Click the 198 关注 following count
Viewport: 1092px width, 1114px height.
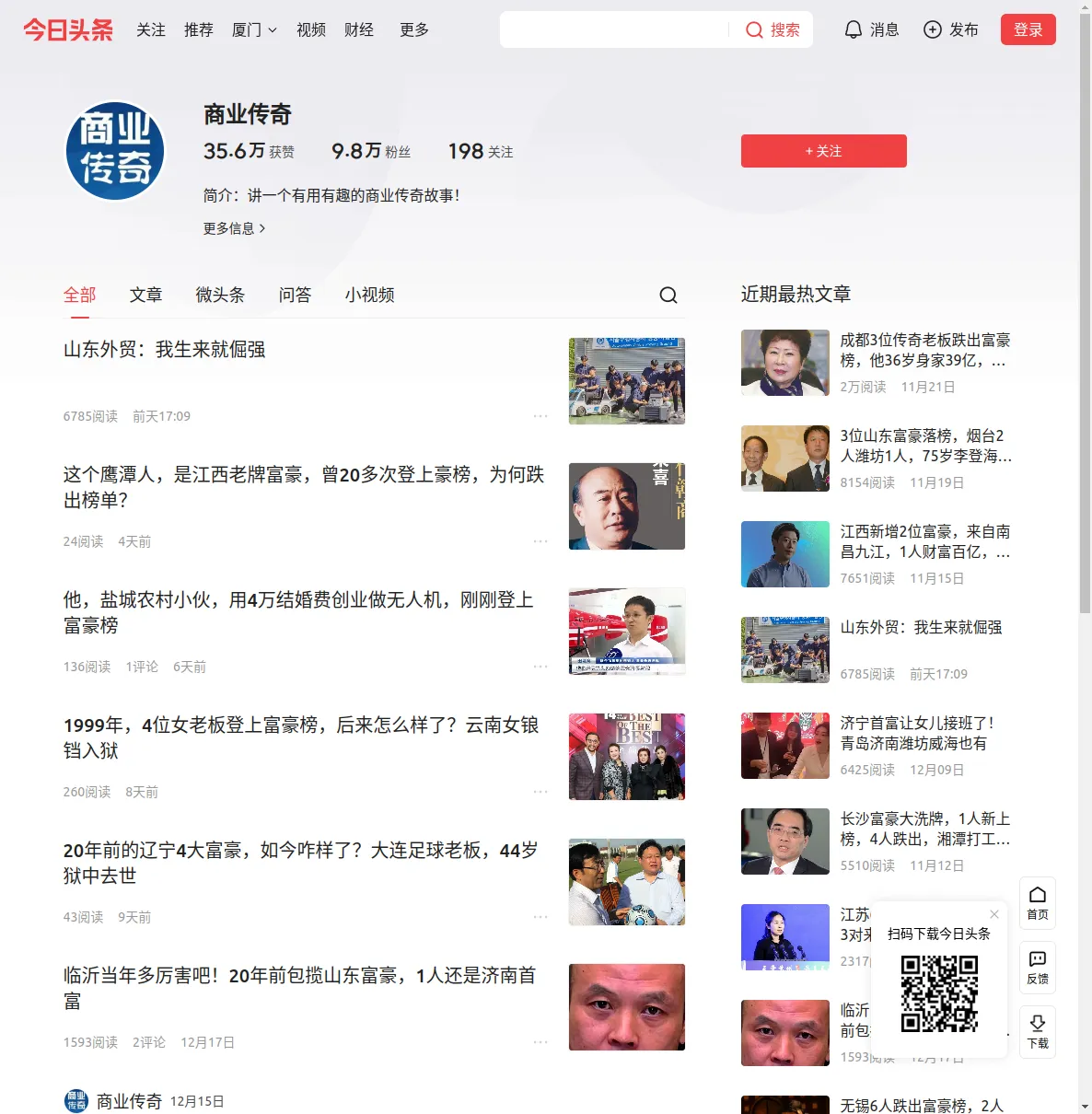tap(481, 151)
